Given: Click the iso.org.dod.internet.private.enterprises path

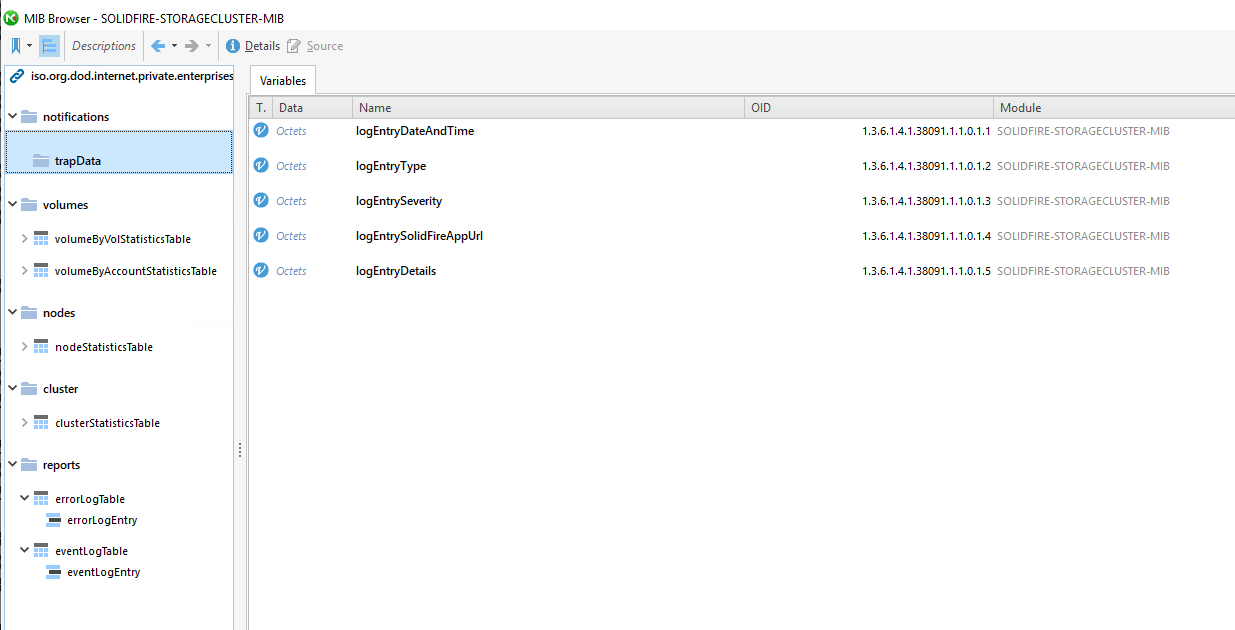Looking at the screenshot, I should [131, 76].
